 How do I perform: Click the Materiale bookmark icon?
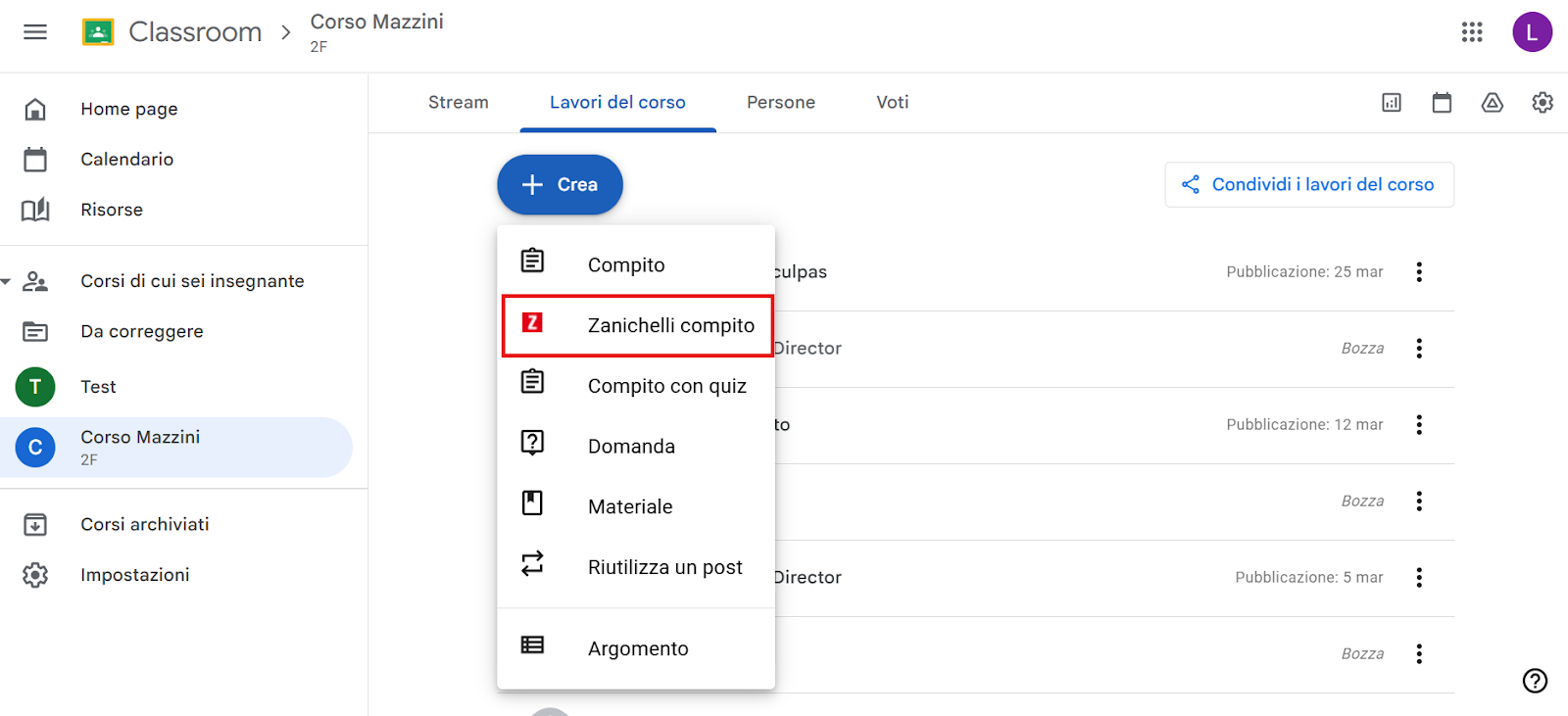pyautogui.click(x=532, y=503)
